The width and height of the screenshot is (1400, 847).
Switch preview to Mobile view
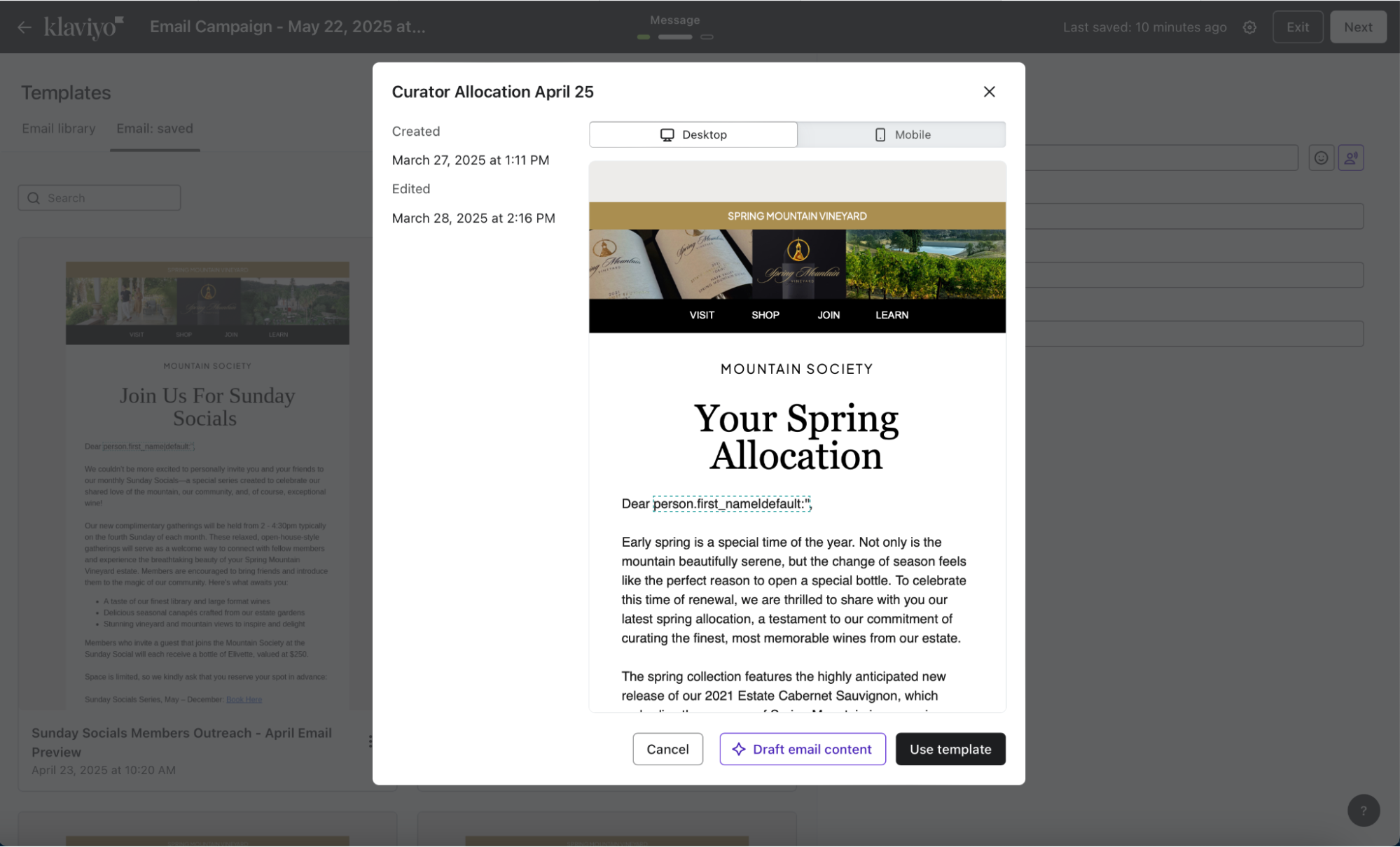click(901, 134)
